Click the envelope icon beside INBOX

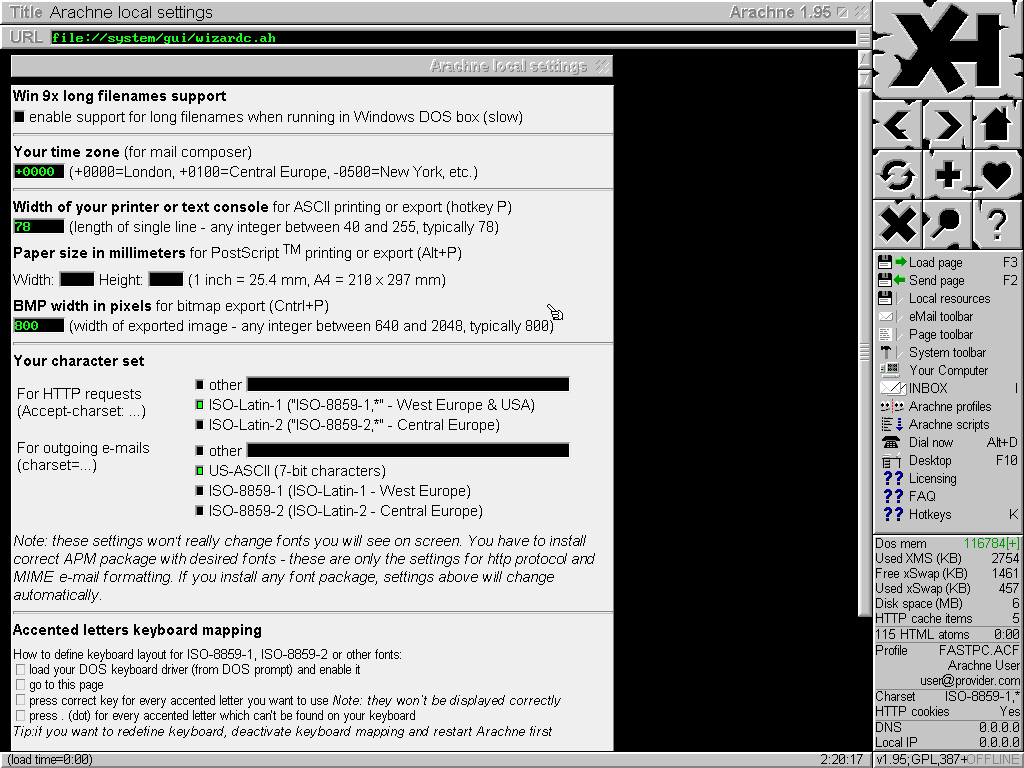(x=893, y=388)
